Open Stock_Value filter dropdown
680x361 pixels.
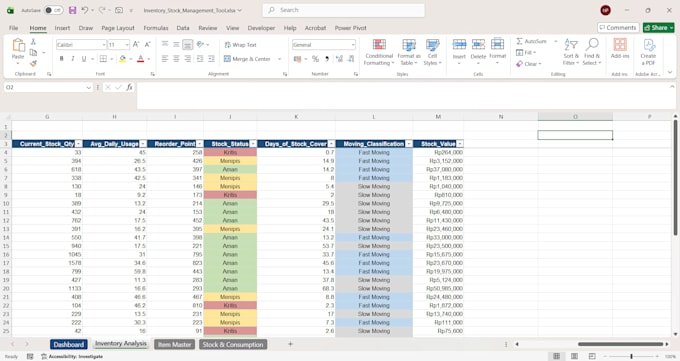coord(460,144)
